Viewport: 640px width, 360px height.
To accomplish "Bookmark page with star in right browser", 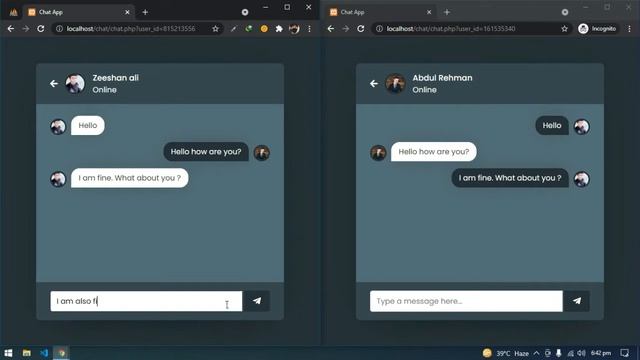I will coord(564,29).
